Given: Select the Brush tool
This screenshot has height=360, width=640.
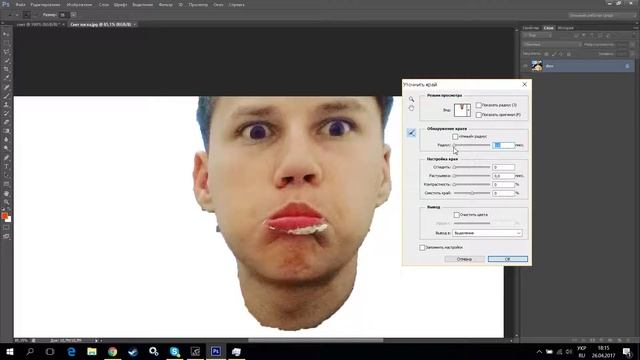Looking at the screenshot, I should tap(6, 96).
